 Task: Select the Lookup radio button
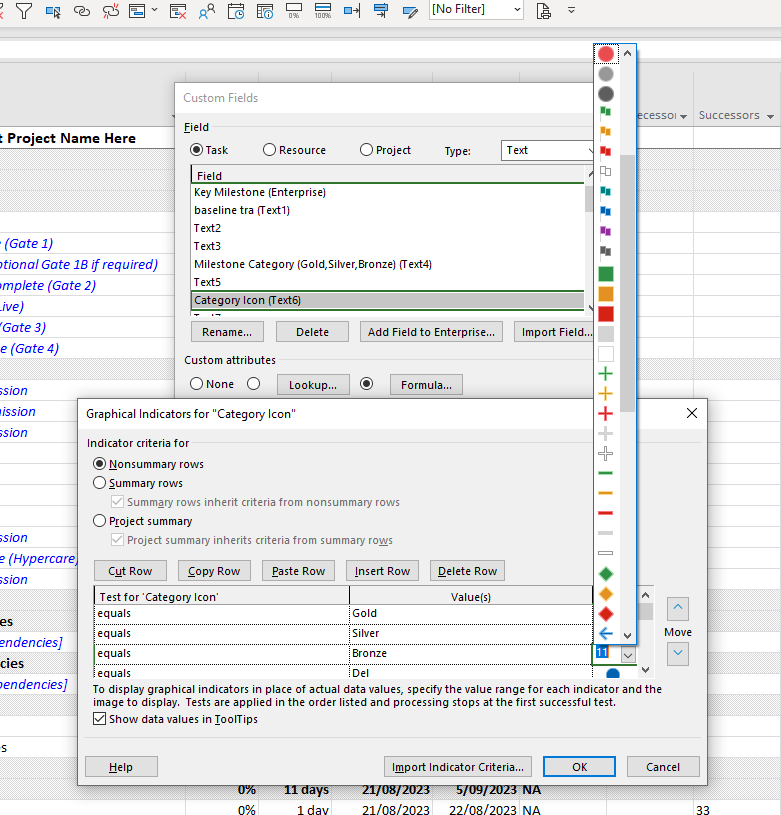pyautogui.click(x=254, y=384)
